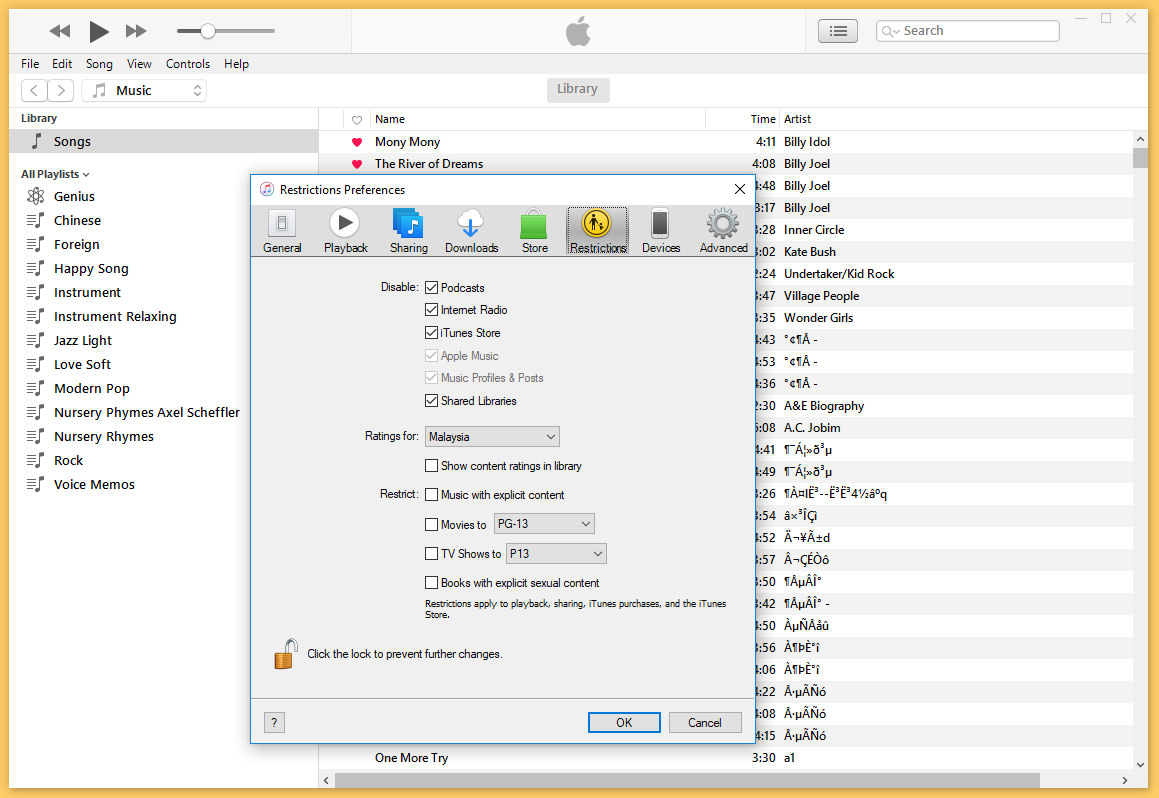Open the Controls menu
Screen dimensions: 1159x798
tap(188, 64)
